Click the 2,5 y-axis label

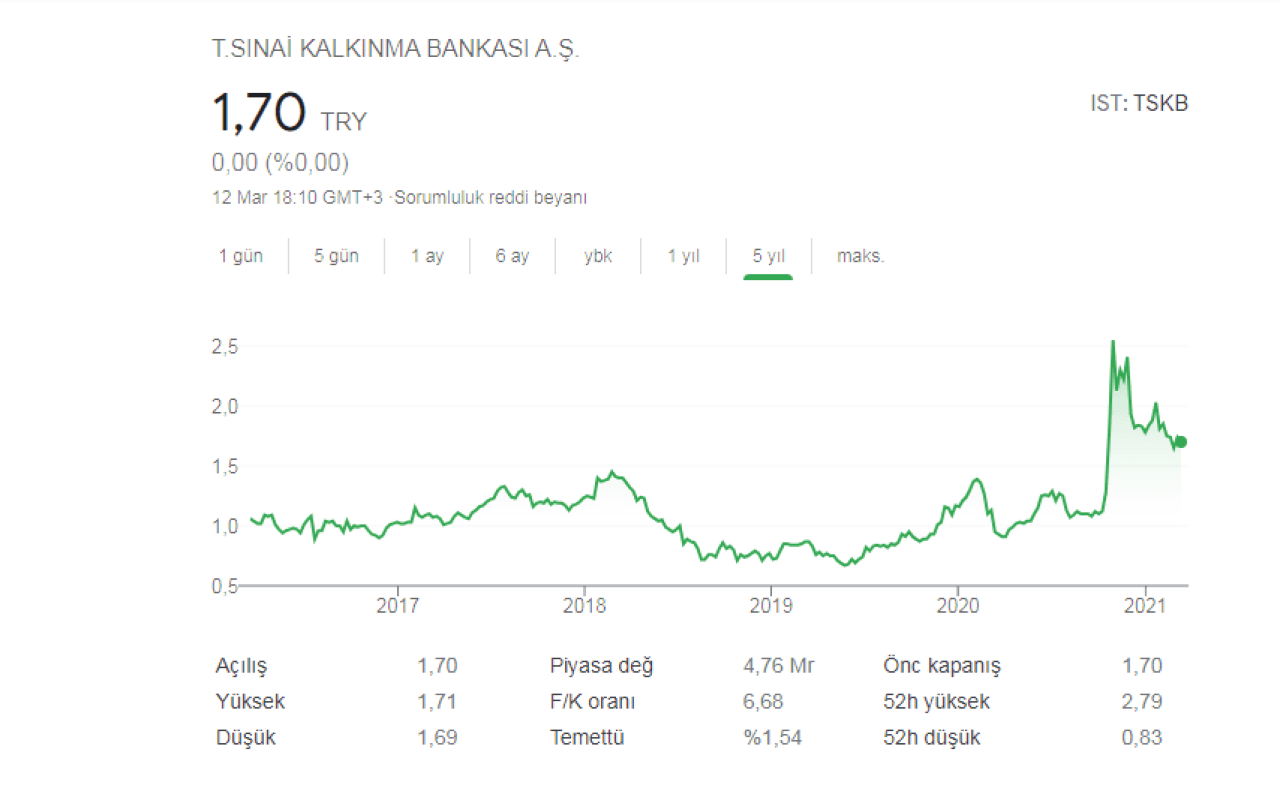223,347
